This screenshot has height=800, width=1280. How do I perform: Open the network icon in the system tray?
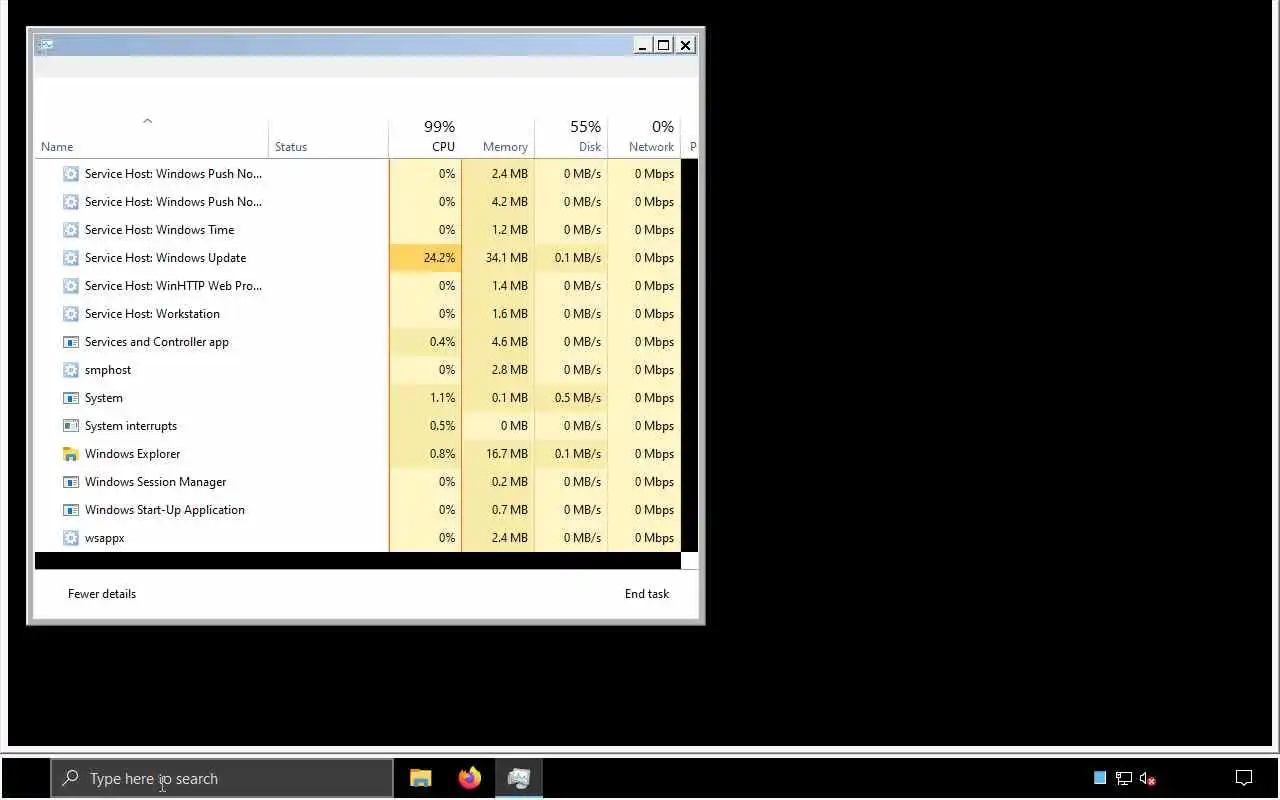coord(1124,778)
